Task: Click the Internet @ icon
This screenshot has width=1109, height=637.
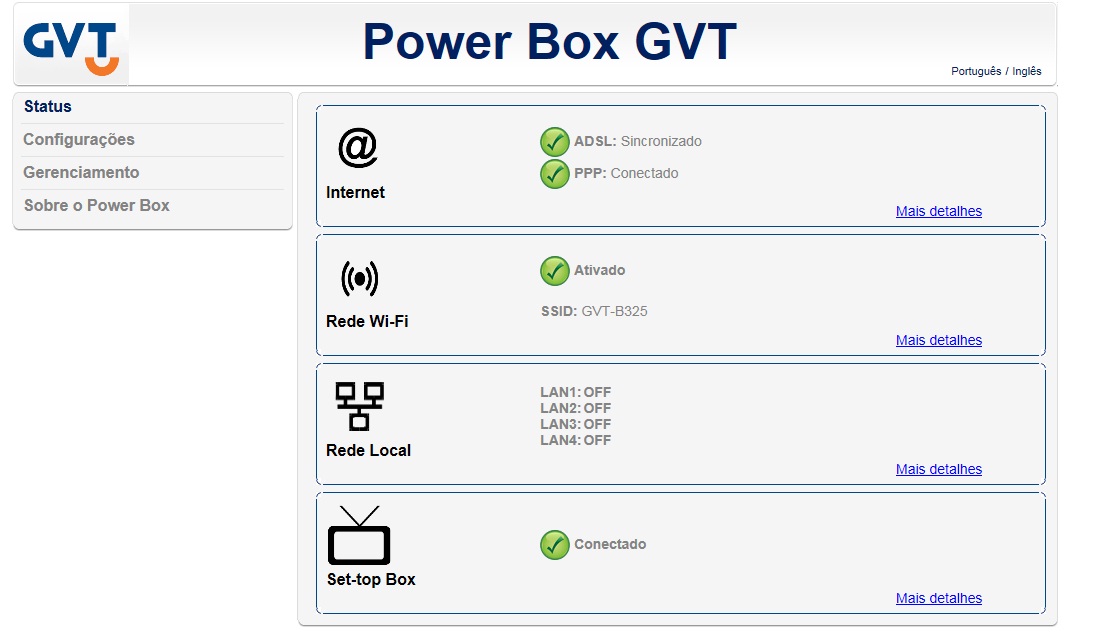Action: [x=358, y=148]
